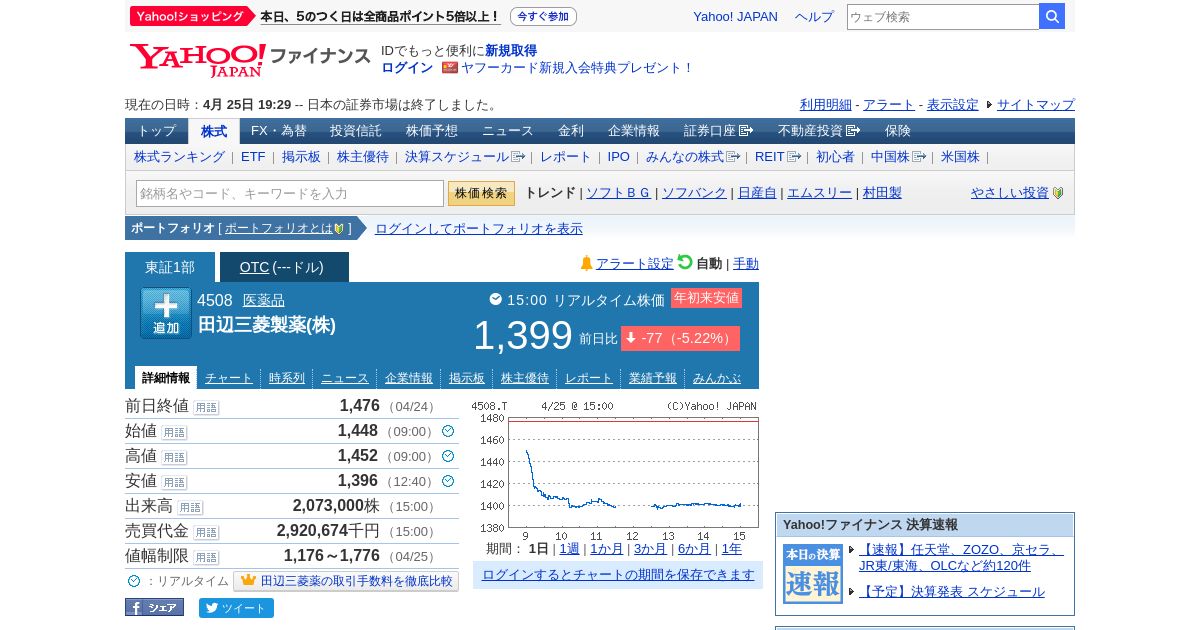This screenshot has height=630, width=1200.
Task: Click 用語 next to 出来高
Action: tap(190, 507)
